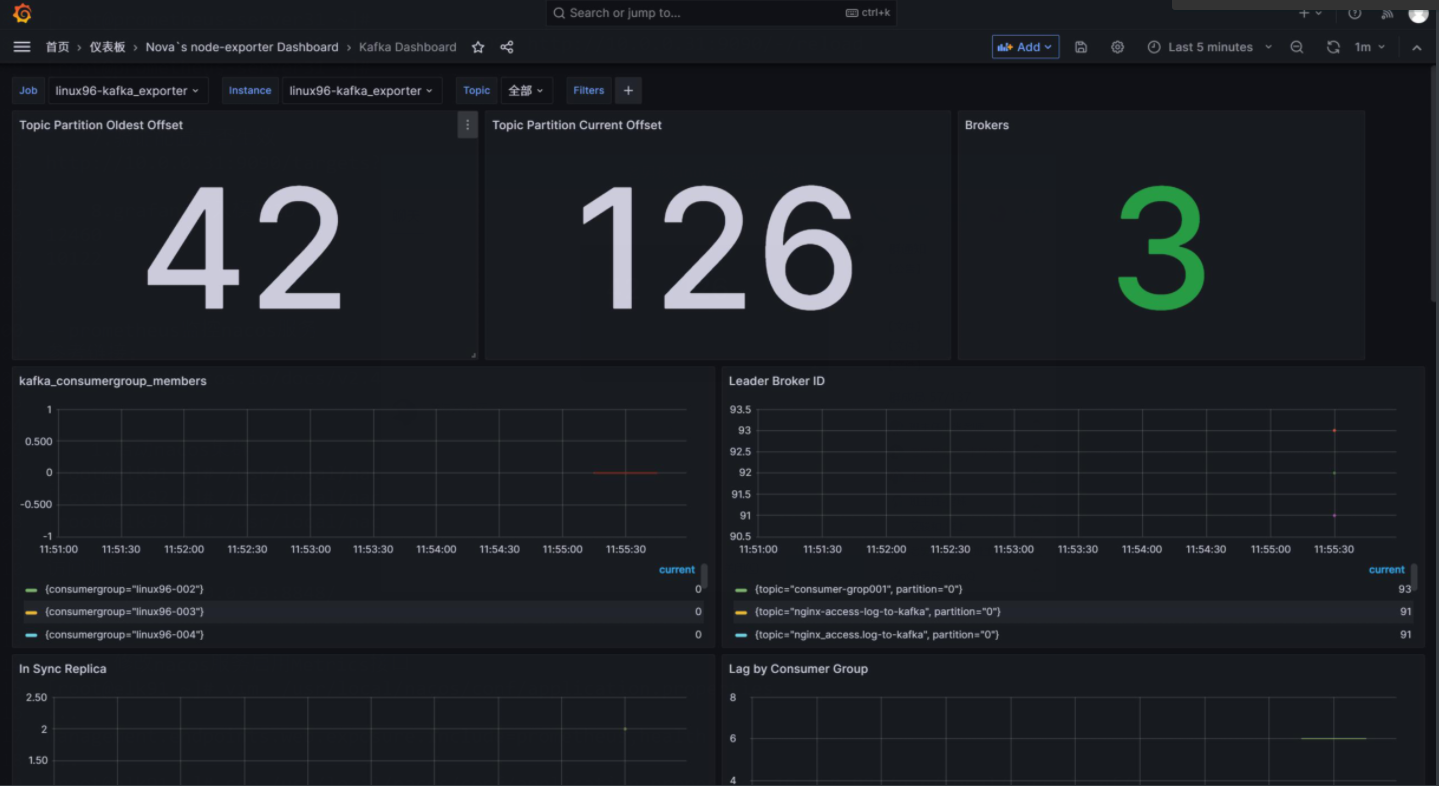Open the Grafana logo home
The height and width of the screenshot is (786, 1439).
[x=22, y=13]
